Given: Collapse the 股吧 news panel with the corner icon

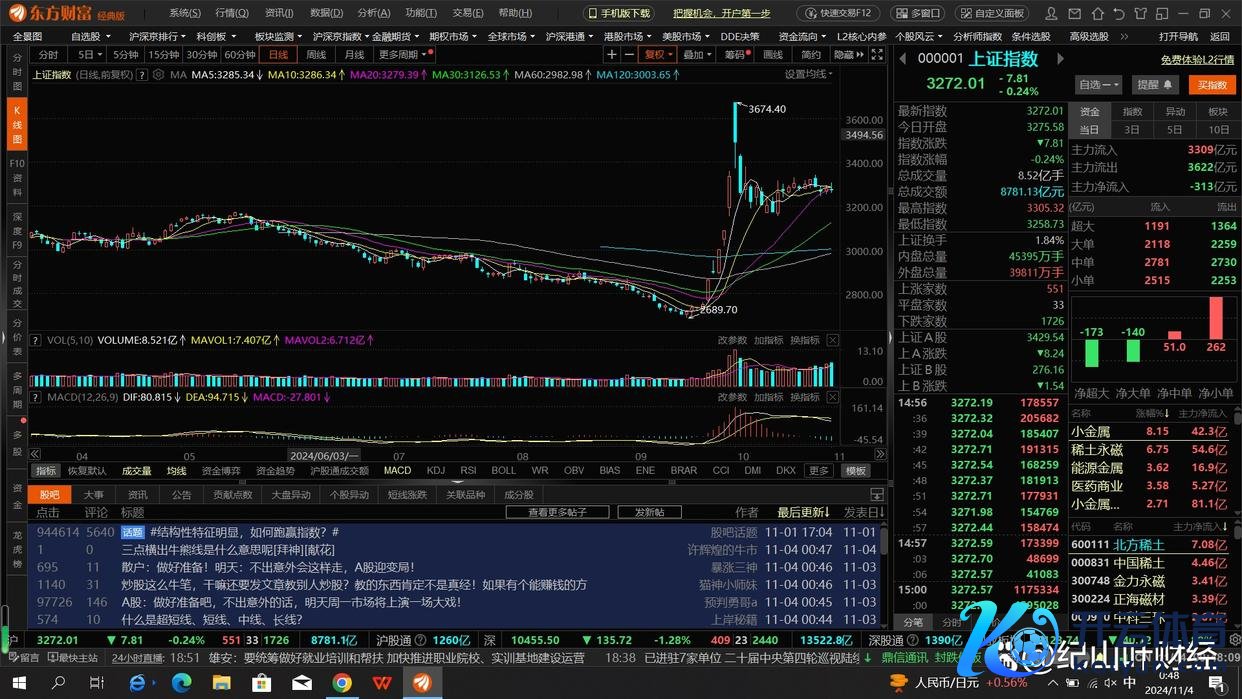Looking at the screenshot, I should 877,495.
